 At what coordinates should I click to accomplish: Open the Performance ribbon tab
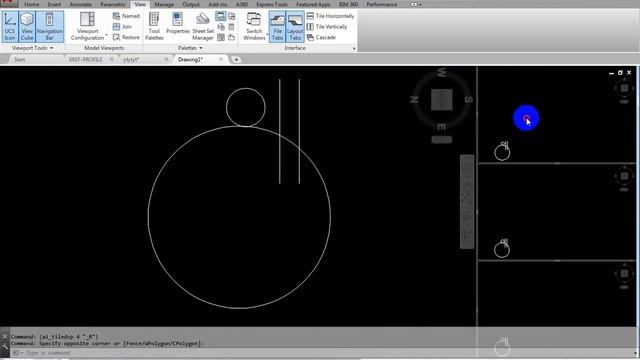click(x=382, y=4)
